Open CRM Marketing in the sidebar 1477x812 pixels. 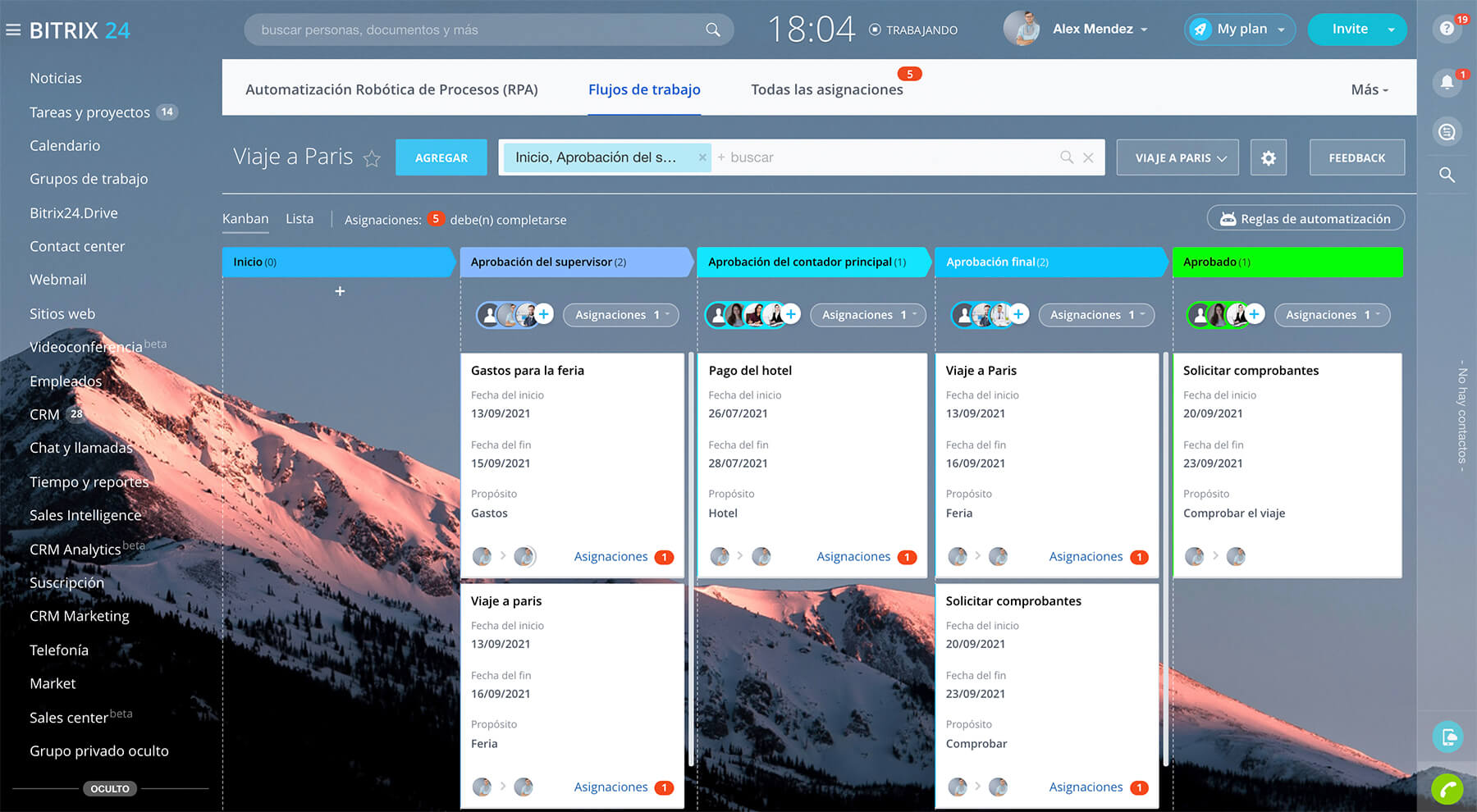tap(80, 616)
